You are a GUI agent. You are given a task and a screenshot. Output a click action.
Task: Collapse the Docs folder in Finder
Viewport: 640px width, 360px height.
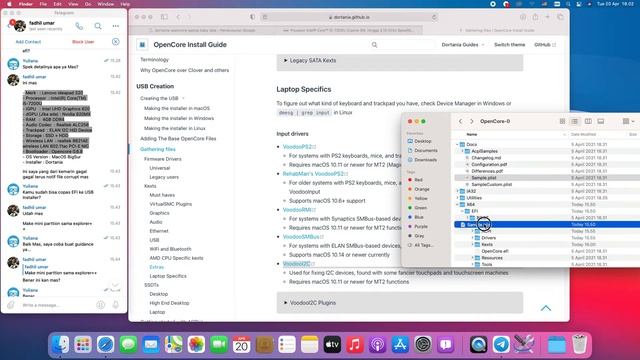coord(457,144)
